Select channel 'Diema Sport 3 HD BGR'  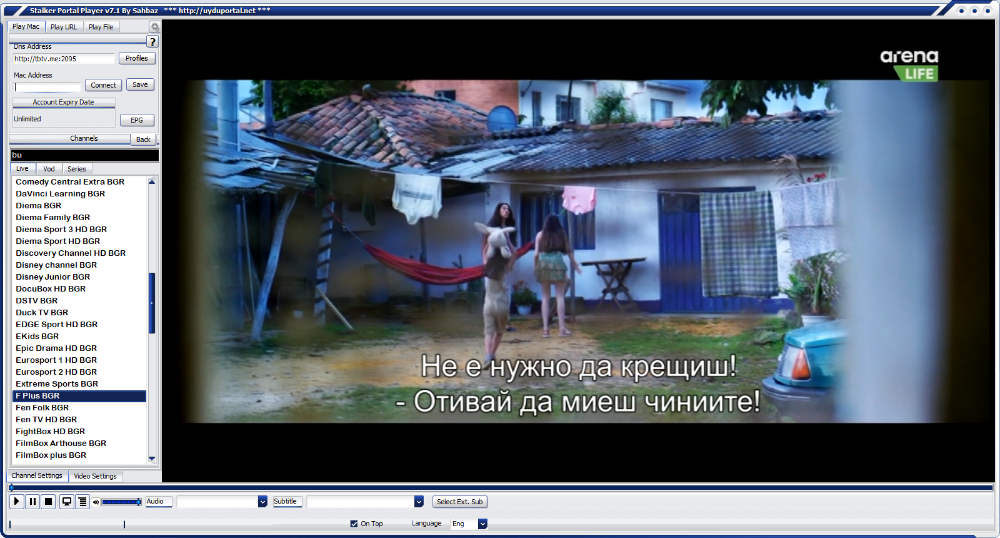[61, 229]
